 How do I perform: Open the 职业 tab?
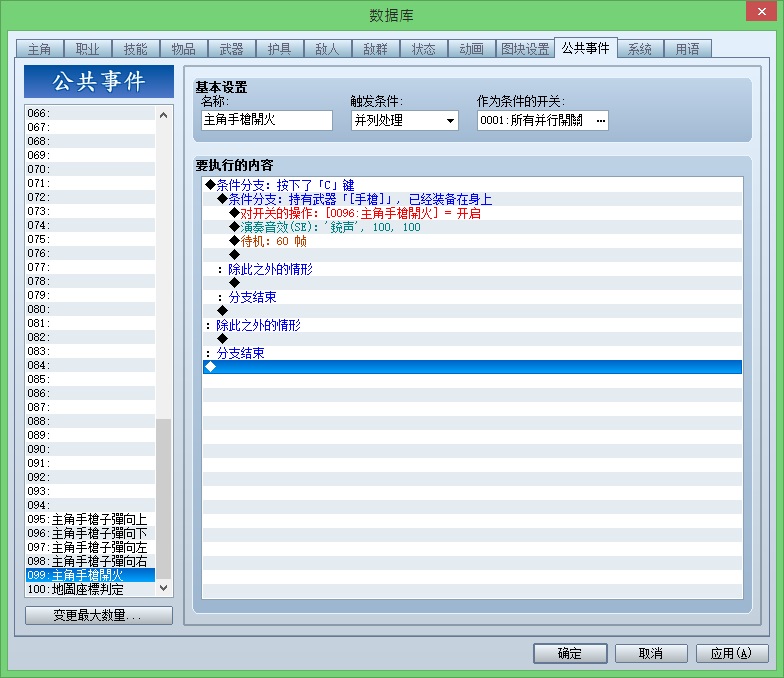88,49
